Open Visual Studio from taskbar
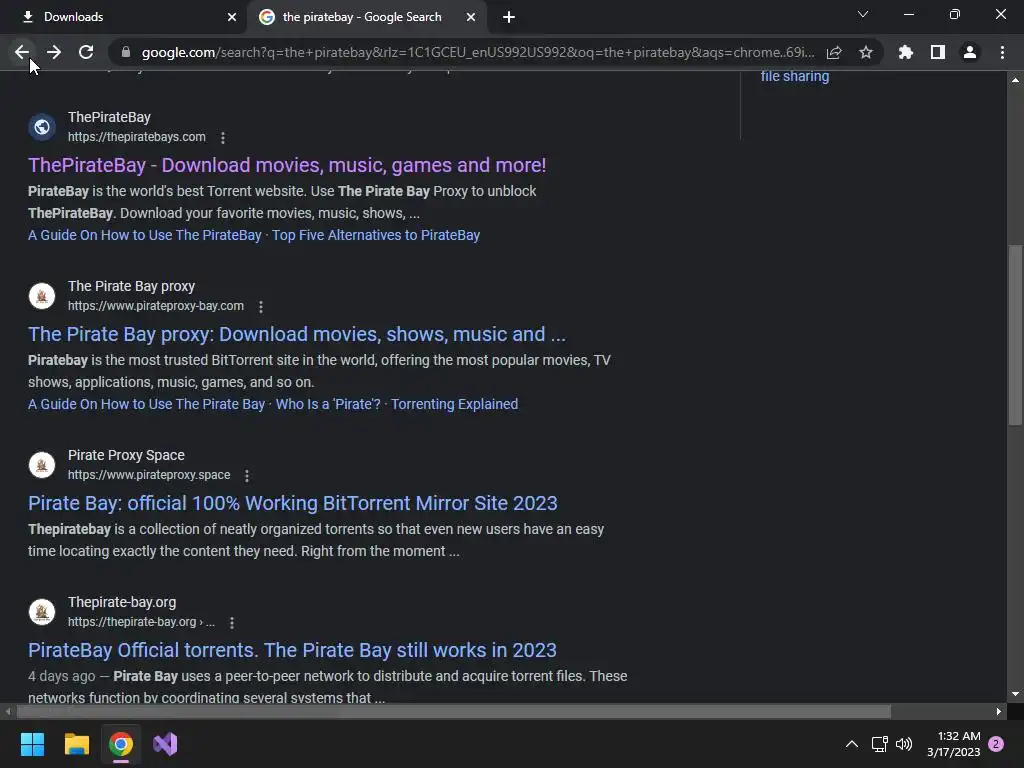 pyautogui.click(x=165, y=744)
